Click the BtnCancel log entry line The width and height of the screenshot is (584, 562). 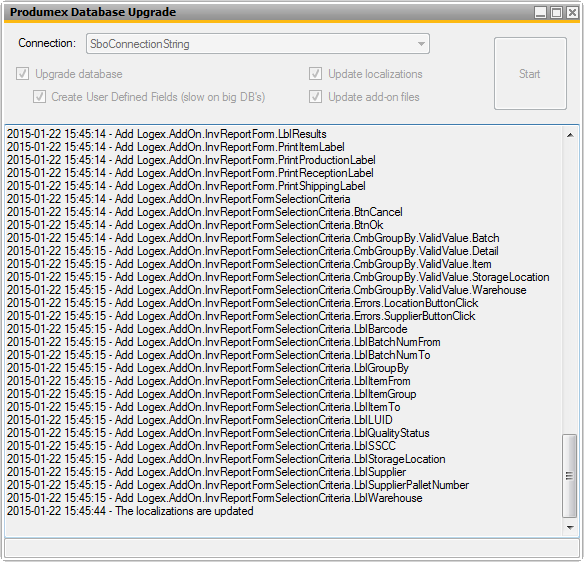(204, 212)
